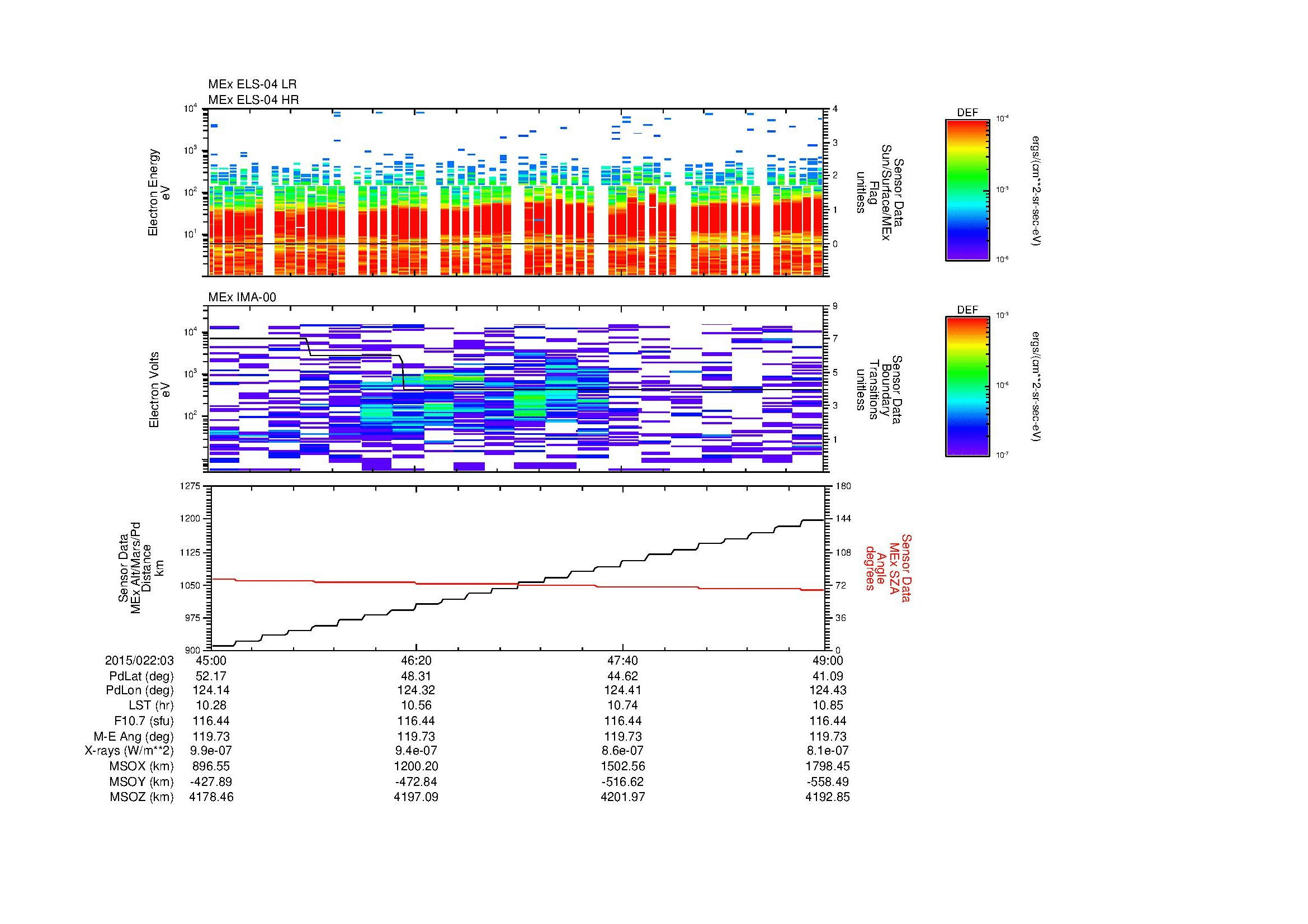Click the MSOY value -472.84
The image size is (1308, 924).
click(x=417, y=781)
